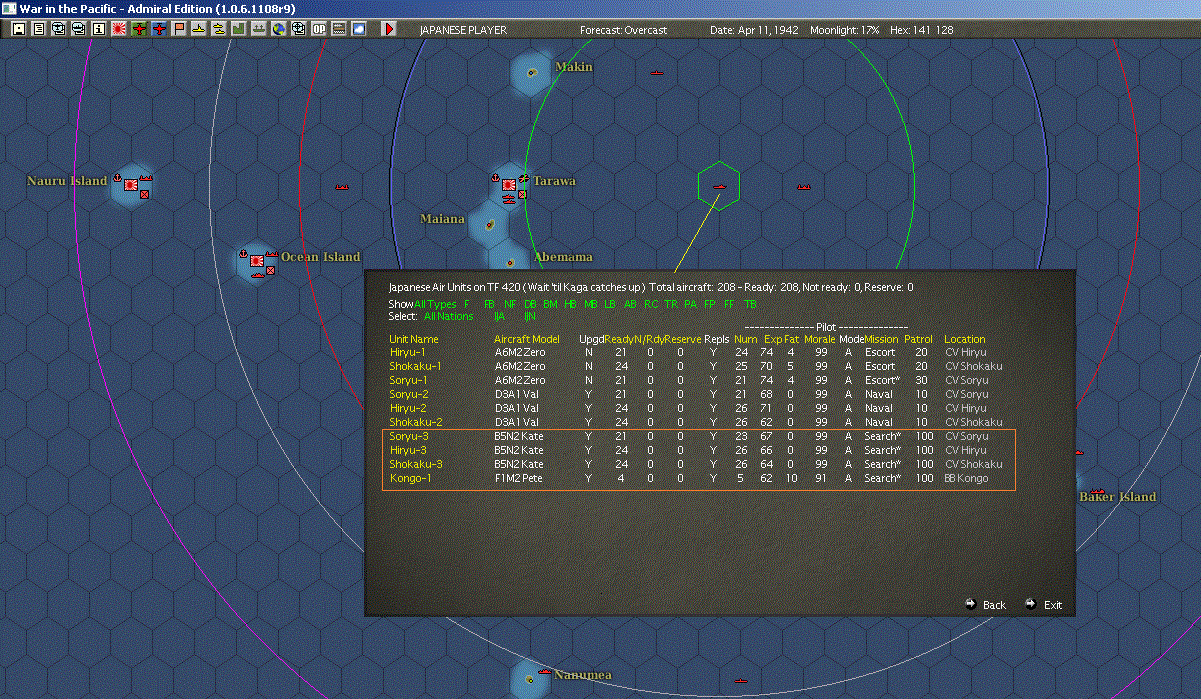Filter by F fighter type
This screenshot has width=1201, height=699.
pyautogui.click(x=467, y=304)
